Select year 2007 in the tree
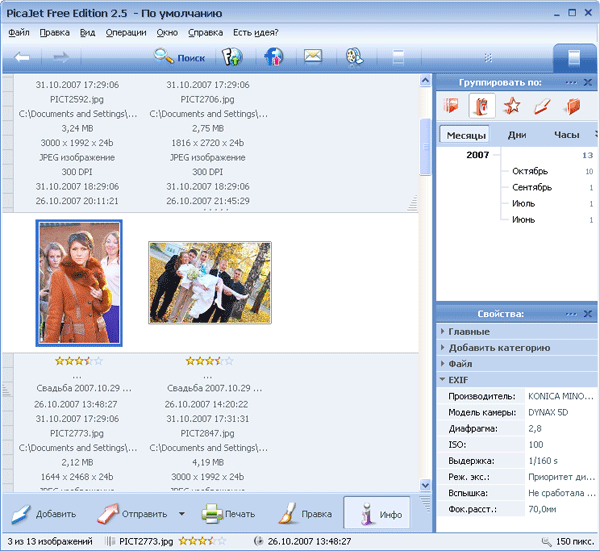The image size is (600, 551). click(x=478, y=155)
